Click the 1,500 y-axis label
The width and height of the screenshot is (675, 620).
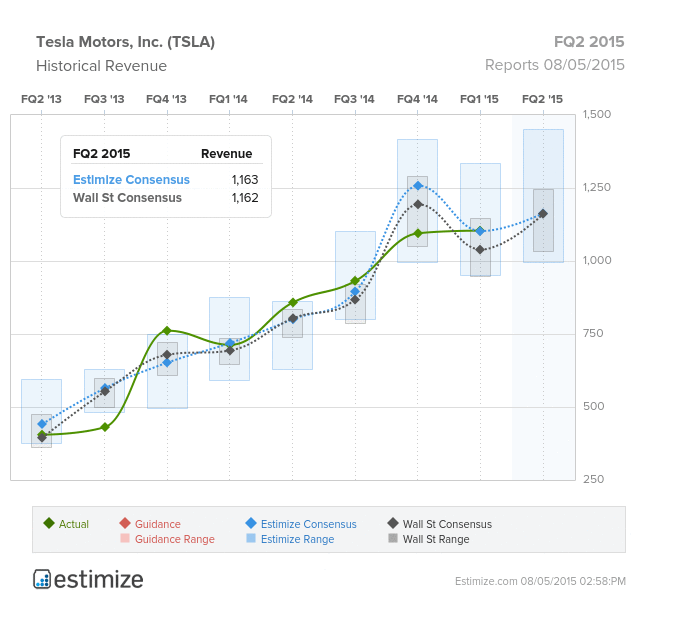tap(597, 115)
